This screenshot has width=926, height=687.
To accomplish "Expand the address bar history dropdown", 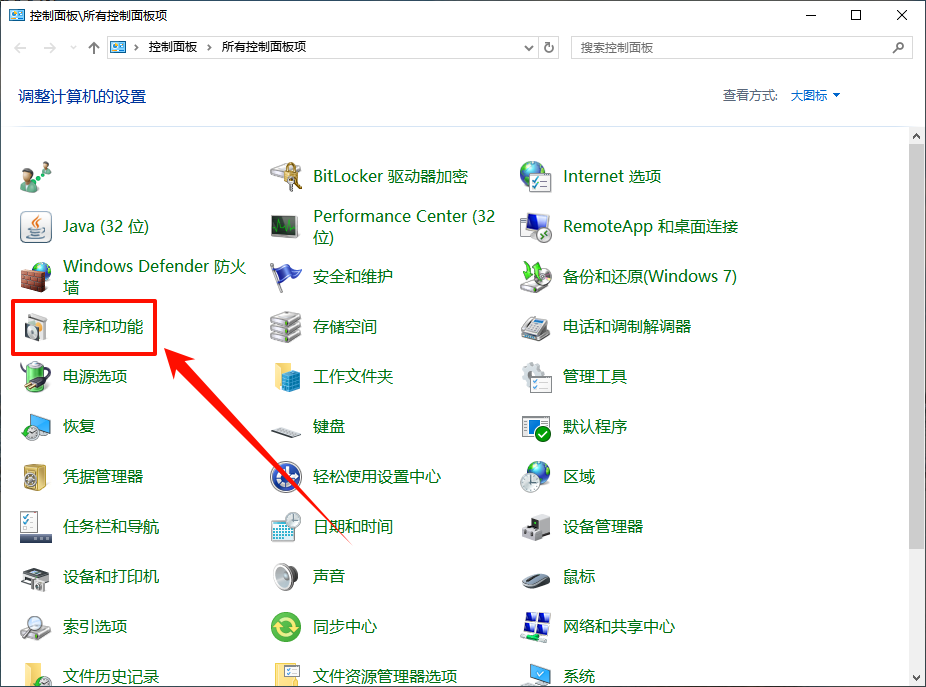I will pyautogui.click(x=529, y=47).
